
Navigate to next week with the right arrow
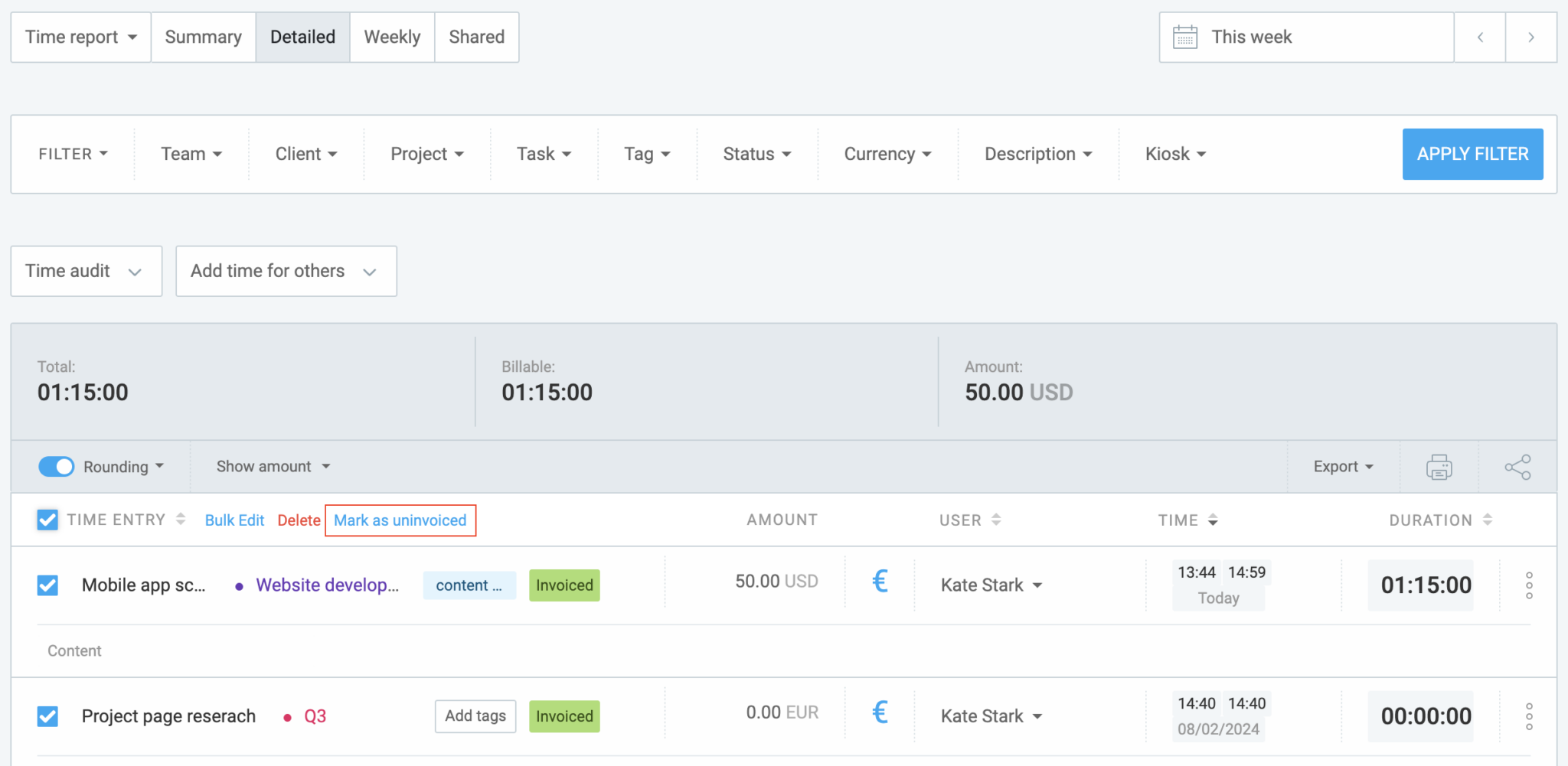(1531, 36)
